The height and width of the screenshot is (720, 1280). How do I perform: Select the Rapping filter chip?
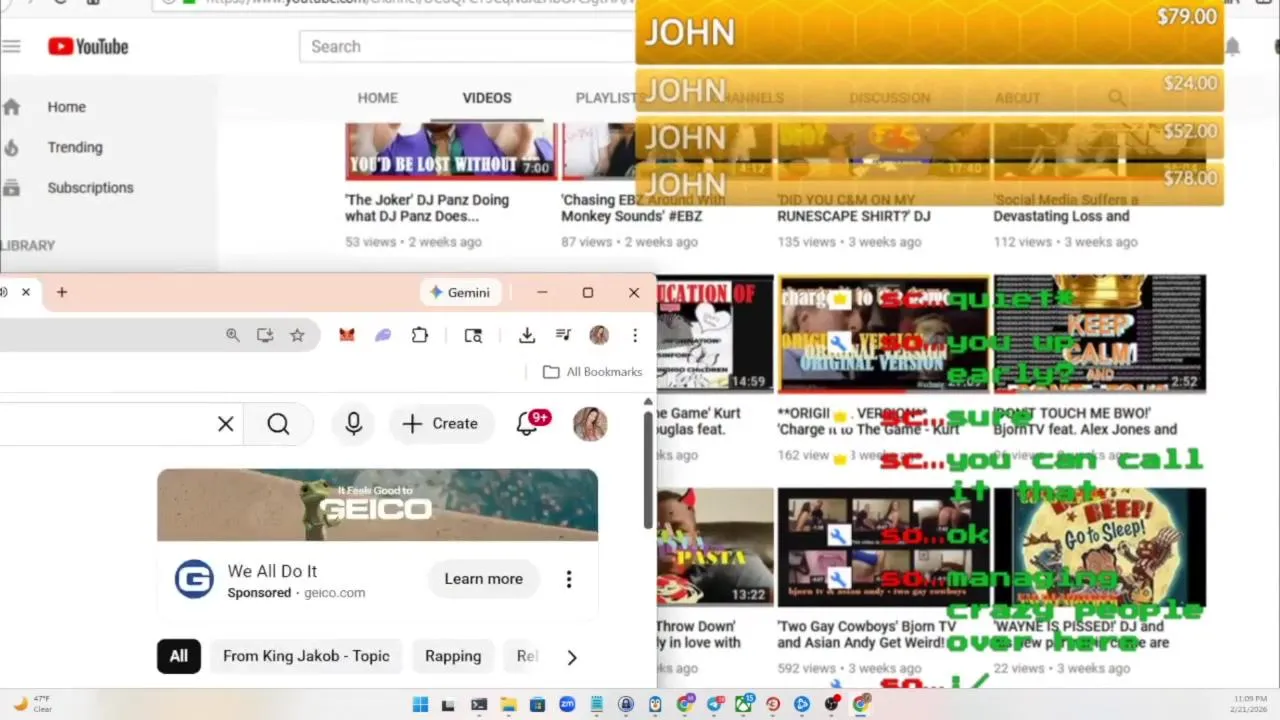point(453,656)
